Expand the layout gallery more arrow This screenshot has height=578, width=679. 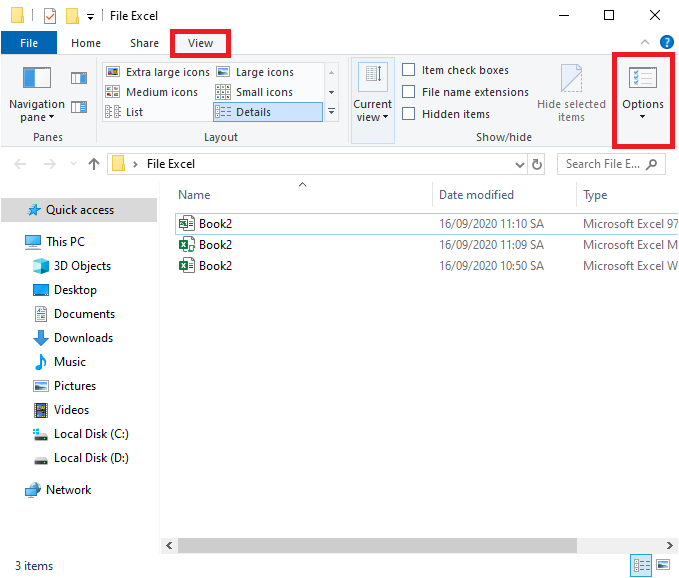point(331,113)
